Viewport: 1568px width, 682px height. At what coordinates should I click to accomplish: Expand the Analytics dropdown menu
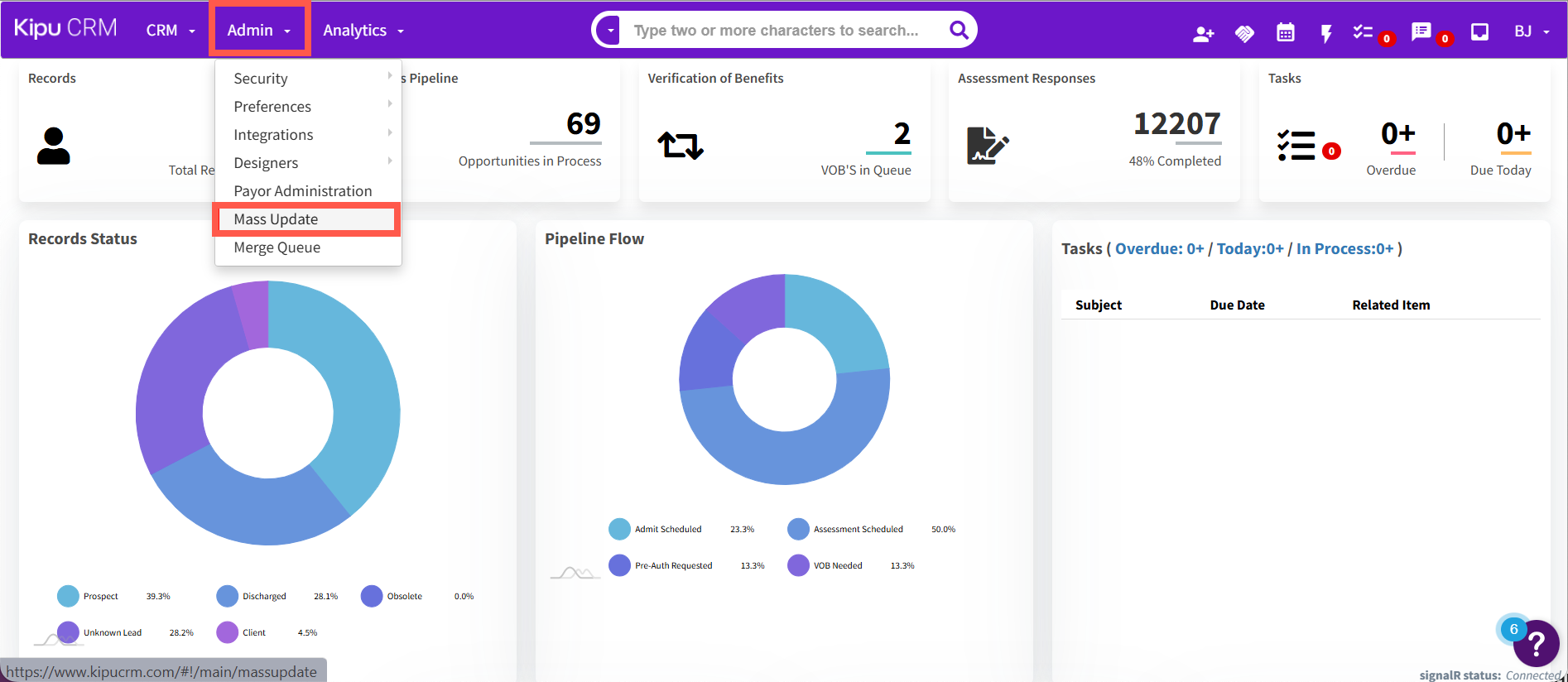click(x=363, y=31)
